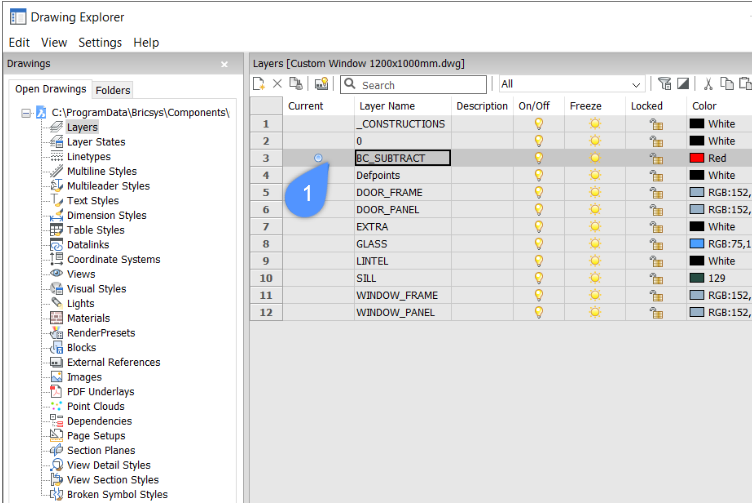The width and height of the screenshot is (752, 503).
Task: Toggle the GLASS layer on/off lightbulb
Action: coord(538,244)
